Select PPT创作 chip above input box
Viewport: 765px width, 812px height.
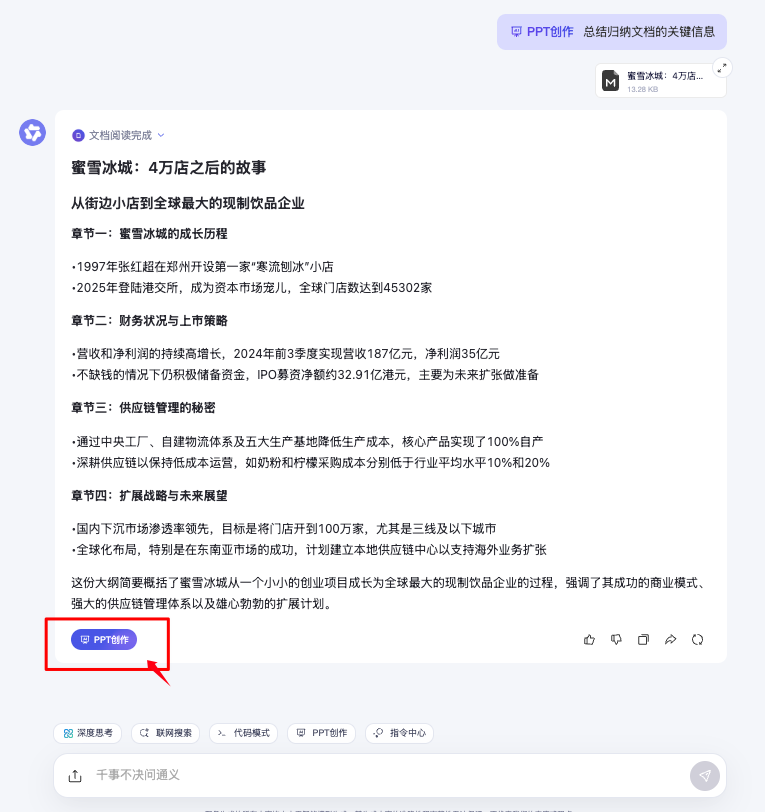[x=321, y=733]
